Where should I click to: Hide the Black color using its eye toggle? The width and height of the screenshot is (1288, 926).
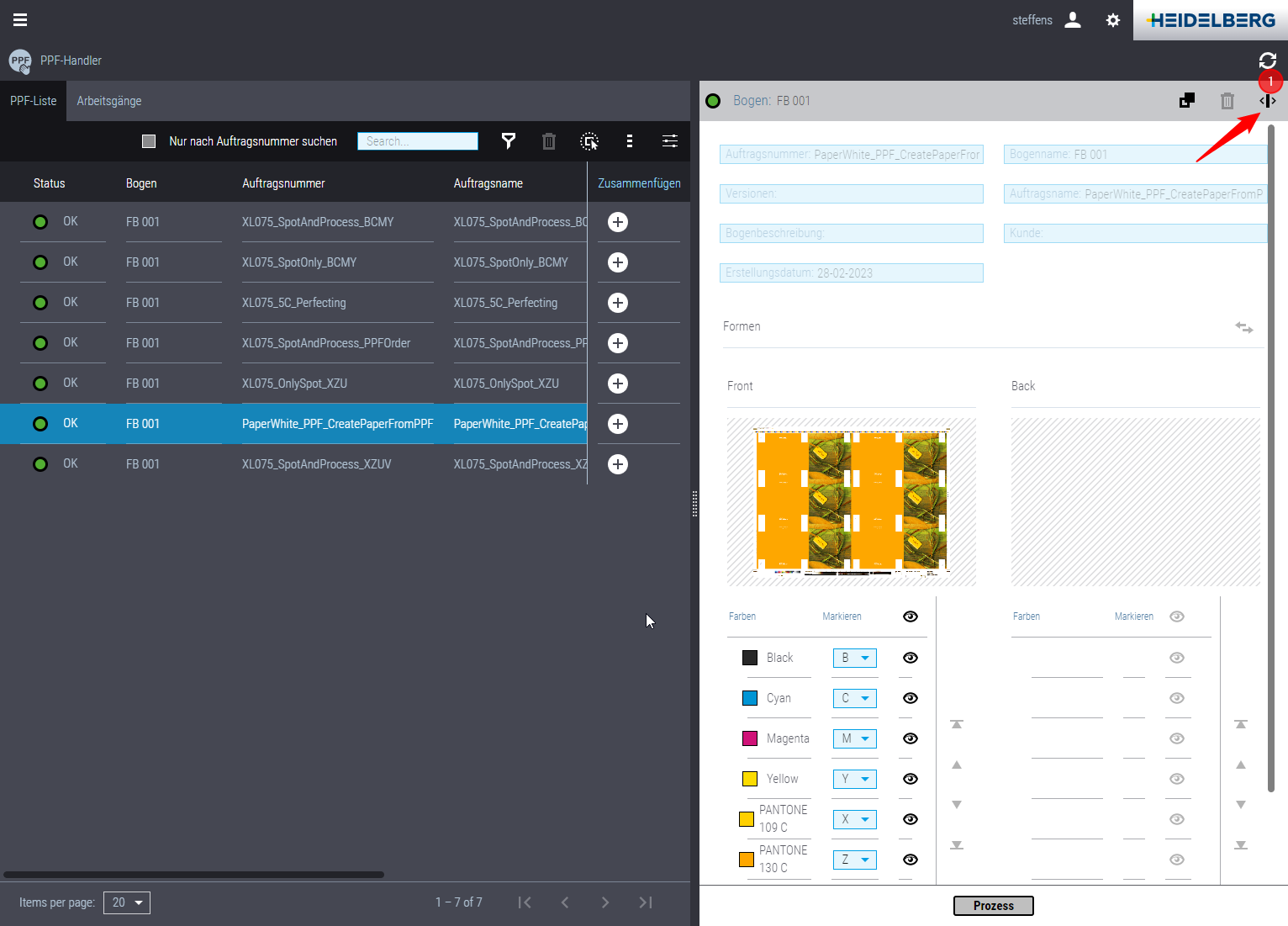910,658
